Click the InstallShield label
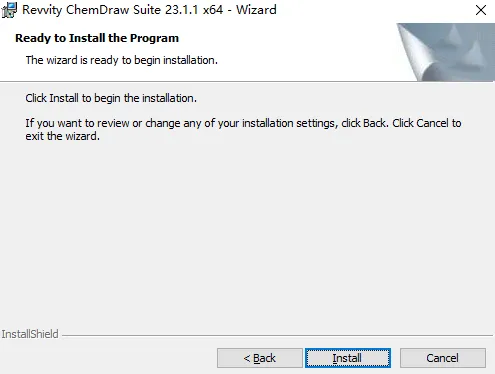495x374 pixels. [30, 334]
